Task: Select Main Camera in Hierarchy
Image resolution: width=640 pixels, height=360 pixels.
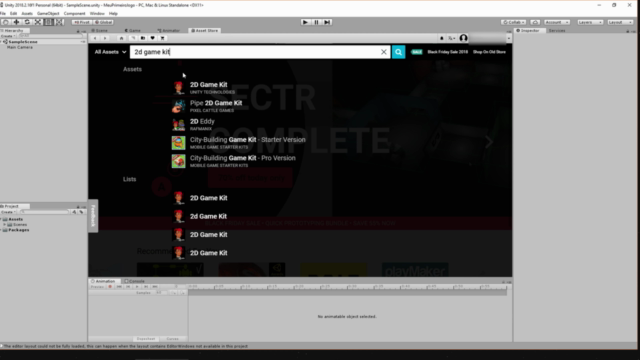Action: point(20,47)
